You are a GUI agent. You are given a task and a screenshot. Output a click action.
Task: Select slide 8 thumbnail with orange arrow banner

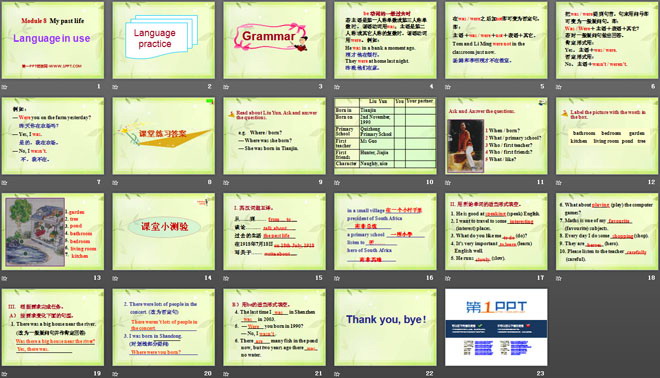(164, 136)
